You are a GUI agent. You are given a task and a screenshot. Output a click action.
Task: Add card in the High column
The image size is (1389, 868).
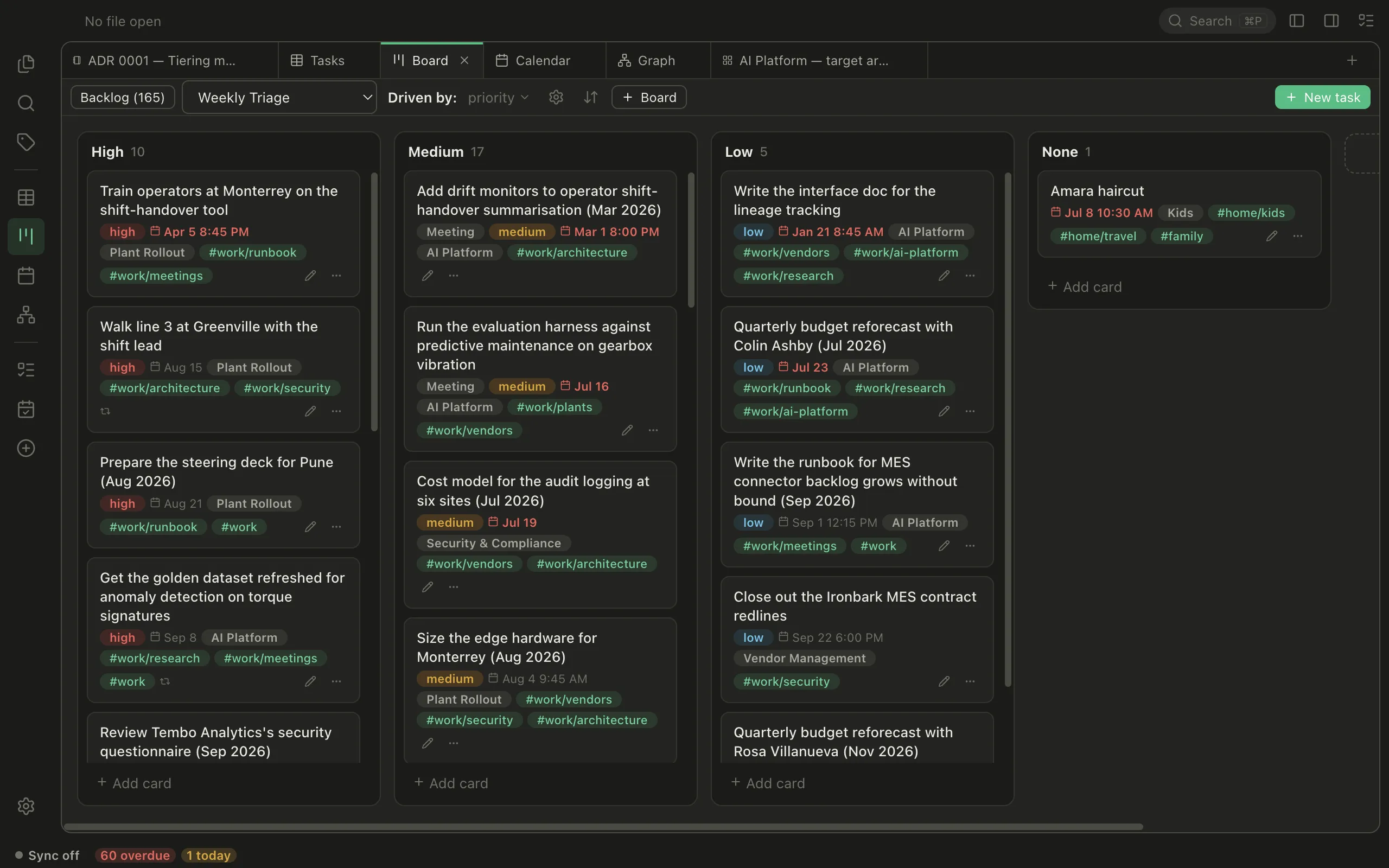[x=135, y=783]
